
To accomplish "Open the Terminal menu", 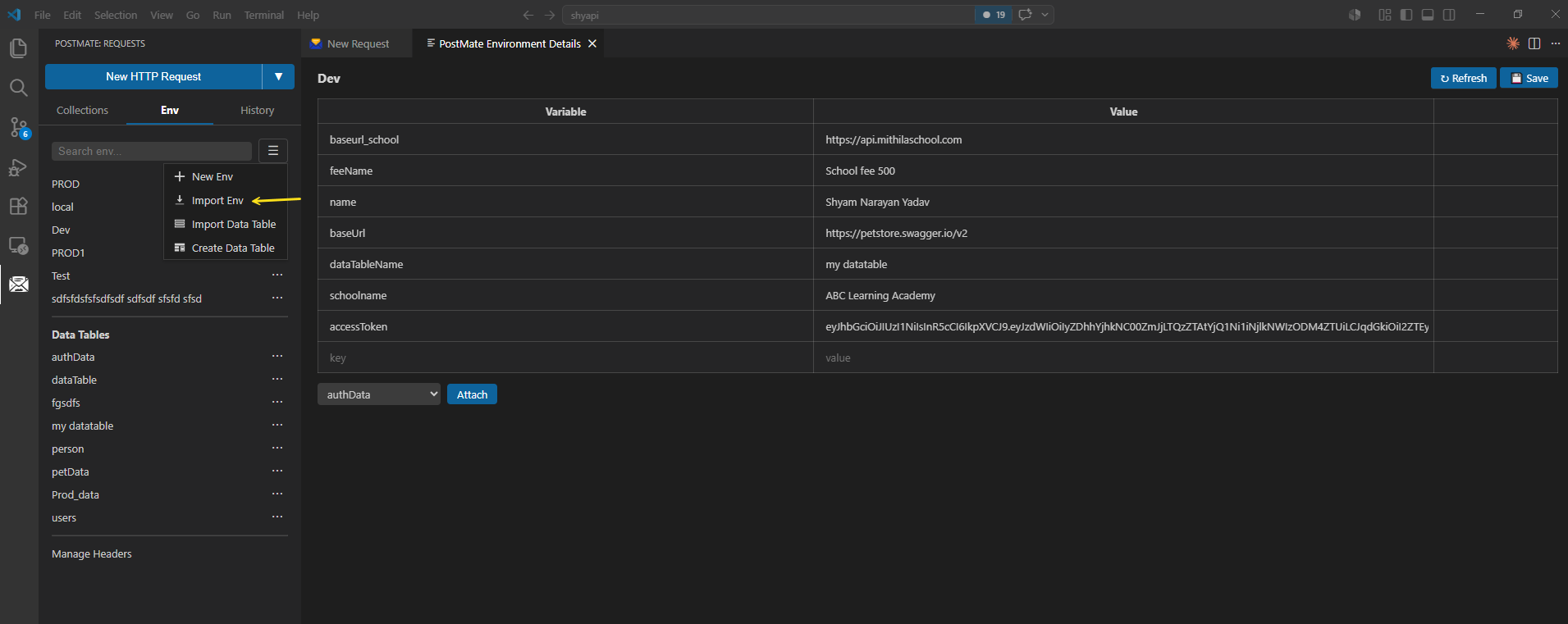I will point(263,15).
